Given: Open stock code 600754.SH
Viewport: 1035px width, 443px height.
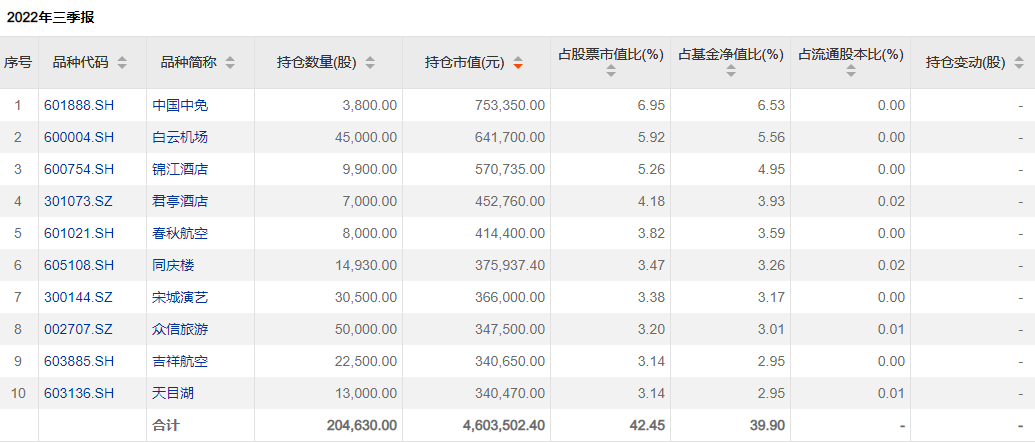Looking at the screenshot, I should click(x=79, y=170).
